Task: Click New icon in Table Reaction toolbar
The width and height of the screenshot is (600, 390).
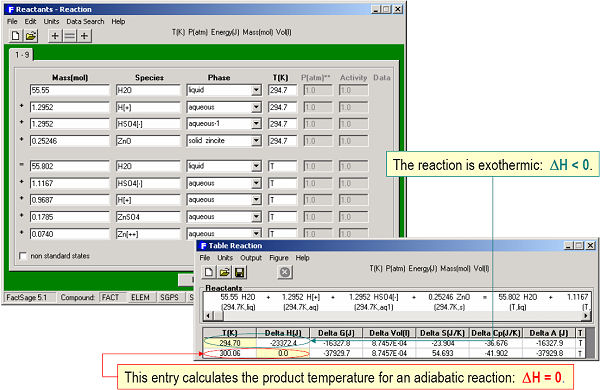Action: coord(209,272)
